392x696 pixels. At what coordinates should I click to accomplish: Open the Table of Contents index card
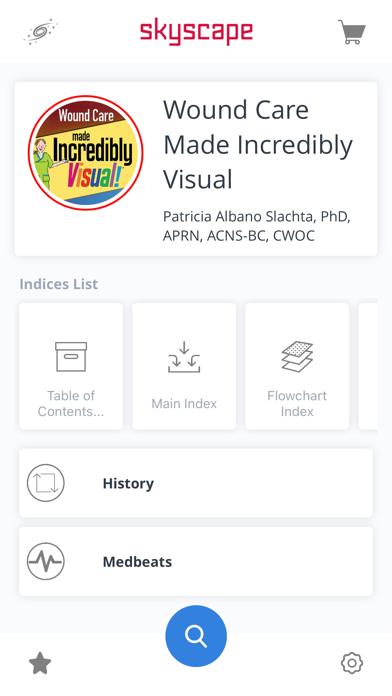[x=71, y=366]
